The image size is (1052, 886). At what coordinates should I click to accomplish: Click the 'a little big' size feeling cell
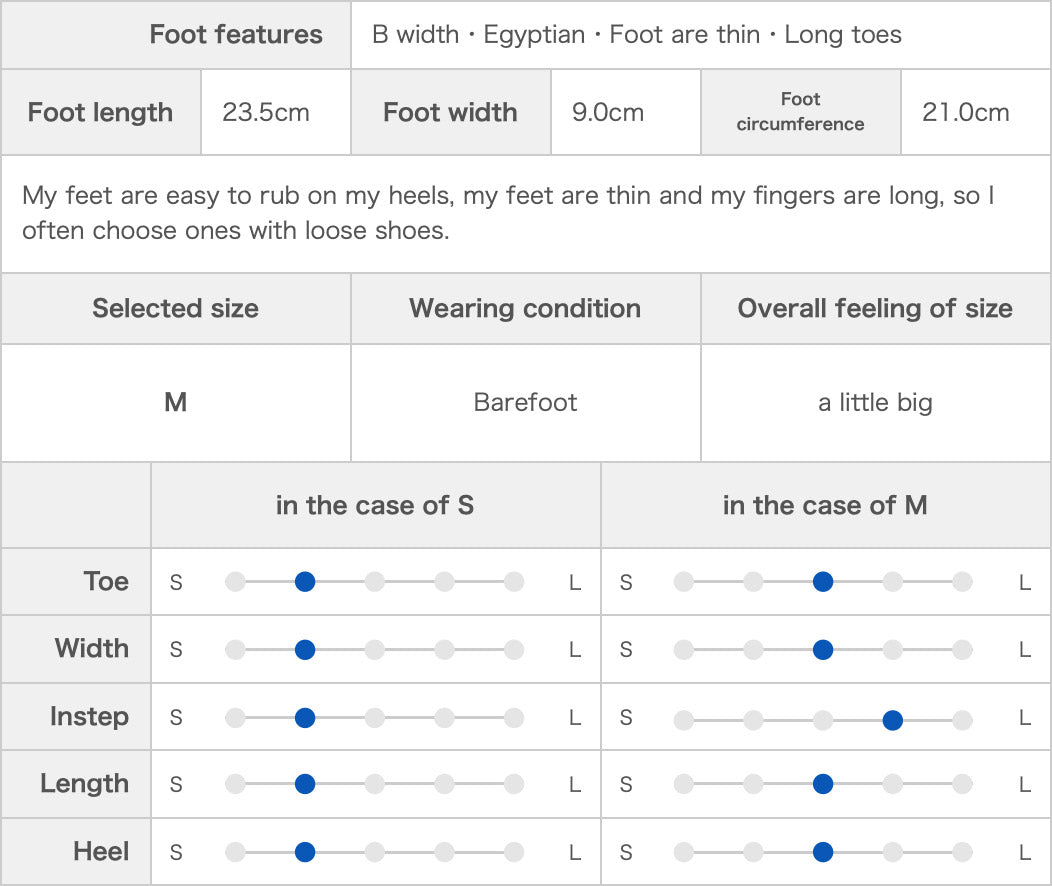(x=876, y=402)
